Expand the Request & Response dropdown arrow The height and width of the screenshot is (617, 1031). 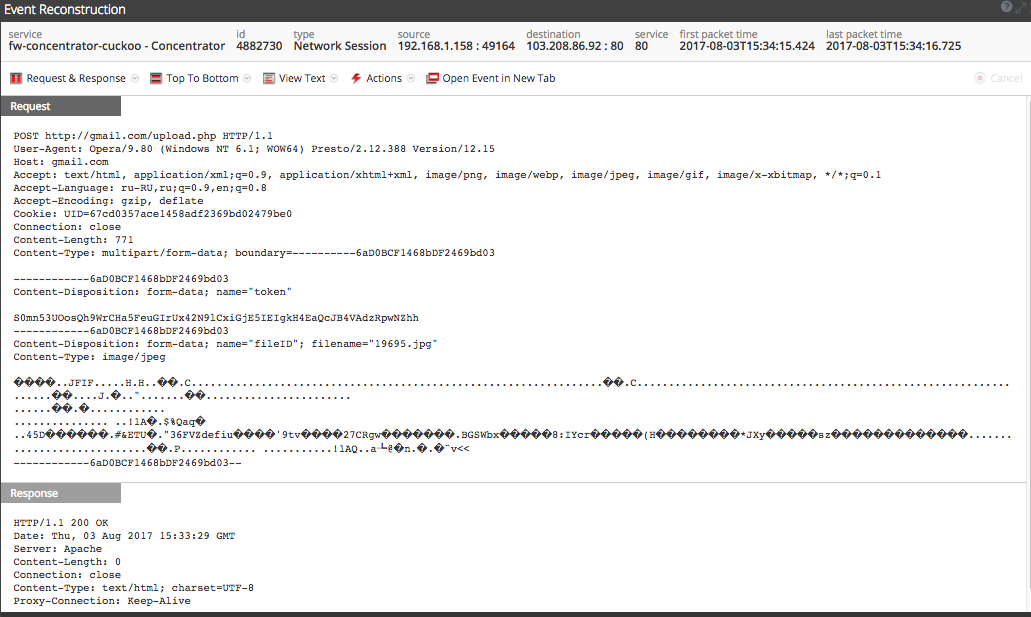click(x=135, y=78)
